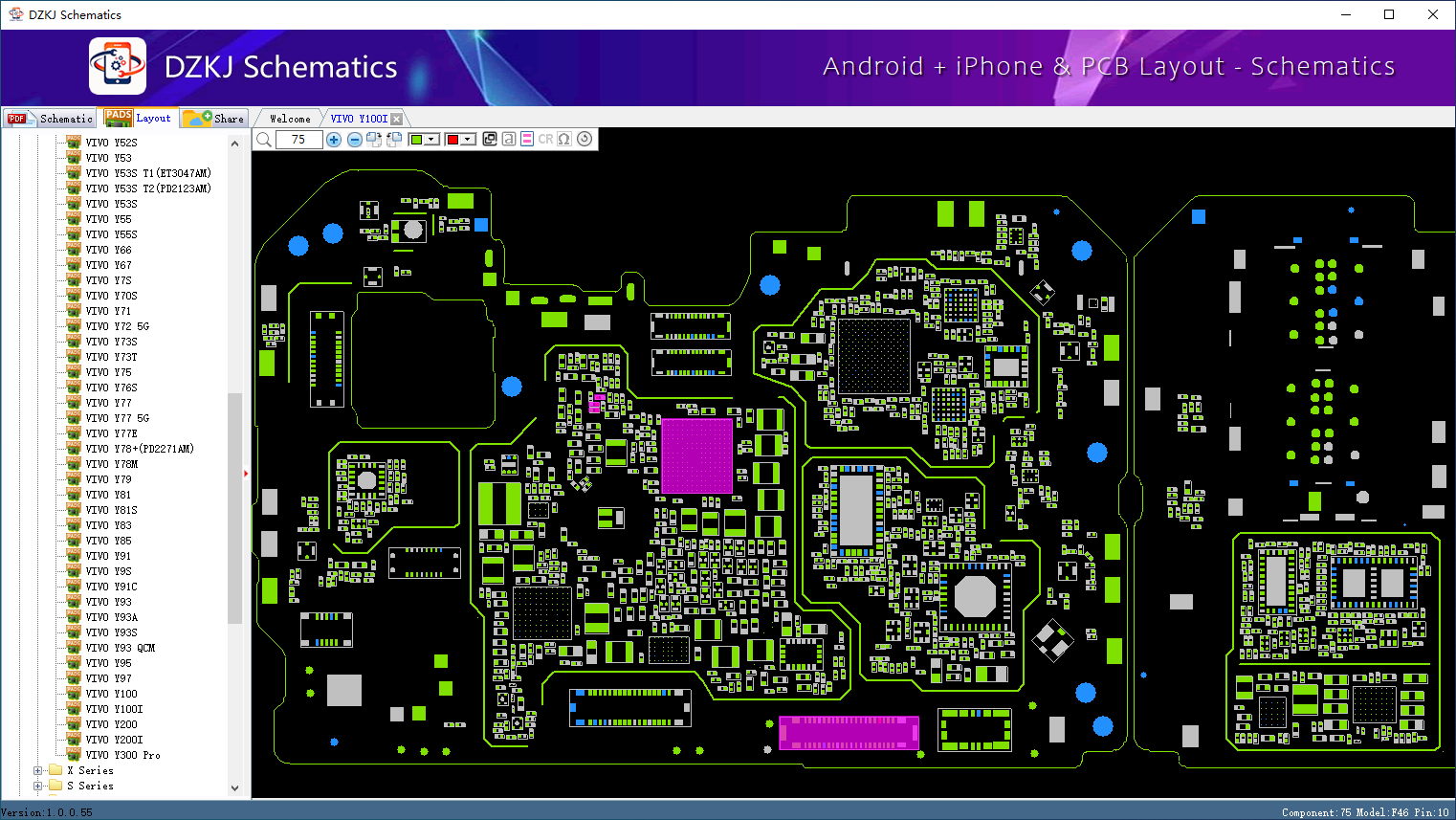Zoom in with the blue plus button
Image resolution: width=1456 pixels, height=820 pixels.
point(334,140)
